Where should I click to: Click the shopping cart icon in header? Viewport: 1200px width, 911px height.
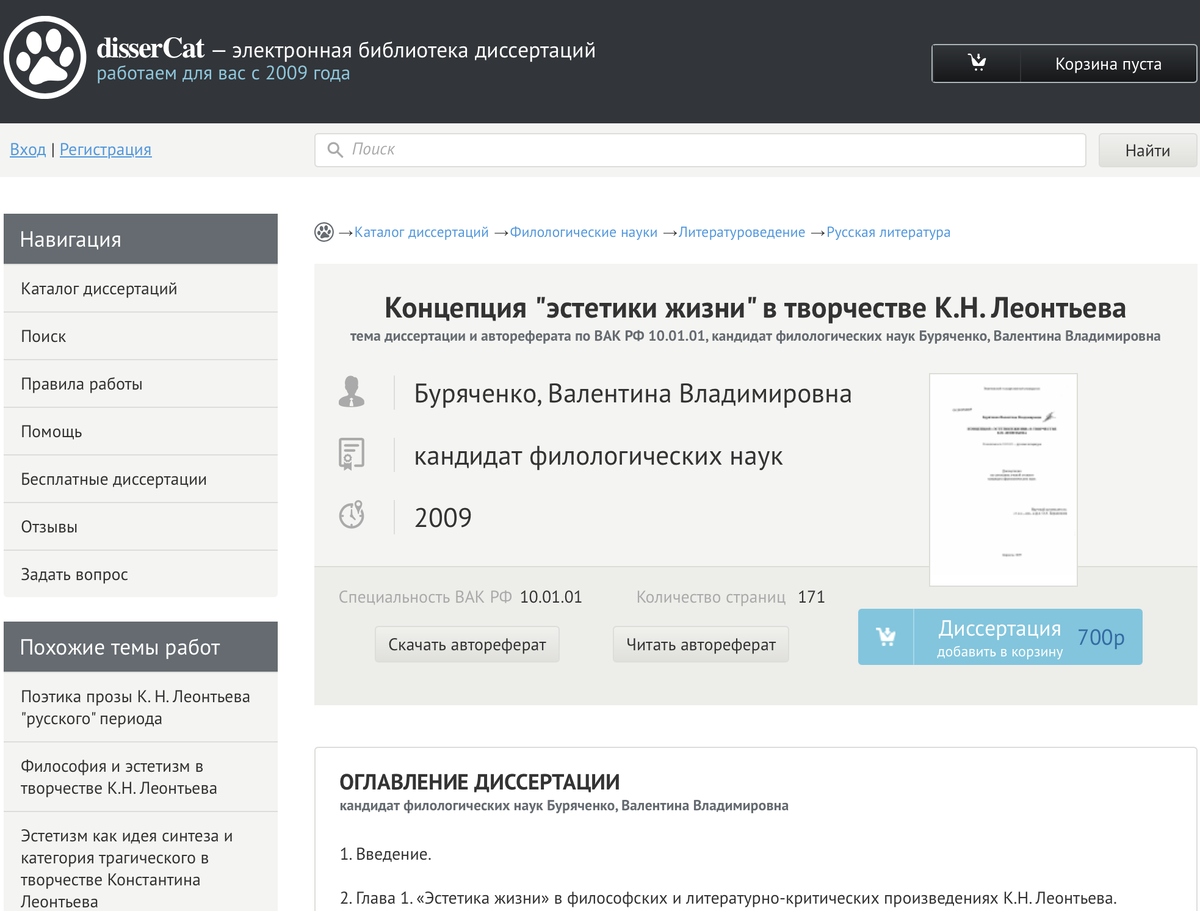977,64
